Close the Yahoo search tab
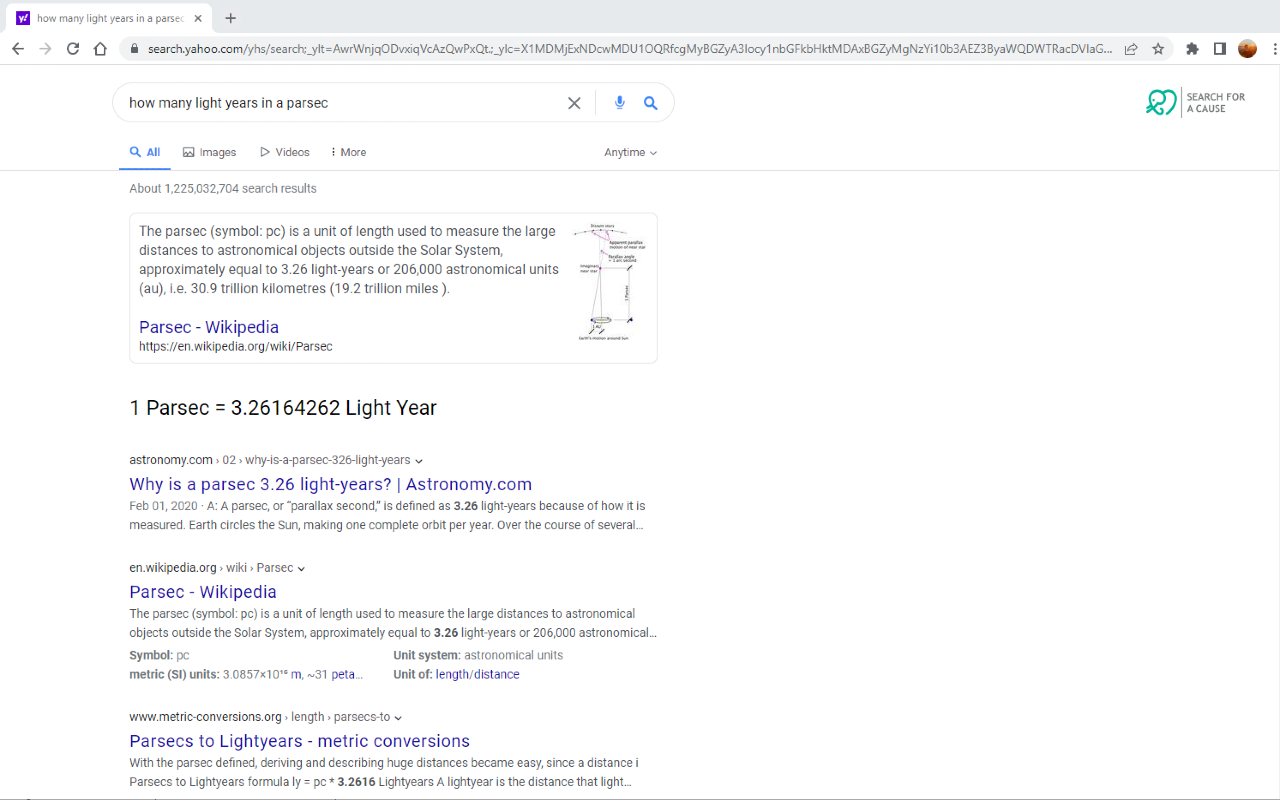 coord(198,18)
